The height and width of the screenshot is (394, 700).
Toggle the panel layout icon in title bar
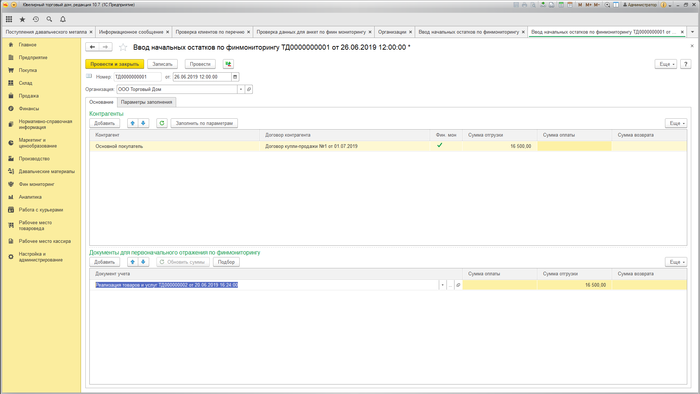[616, 5]
